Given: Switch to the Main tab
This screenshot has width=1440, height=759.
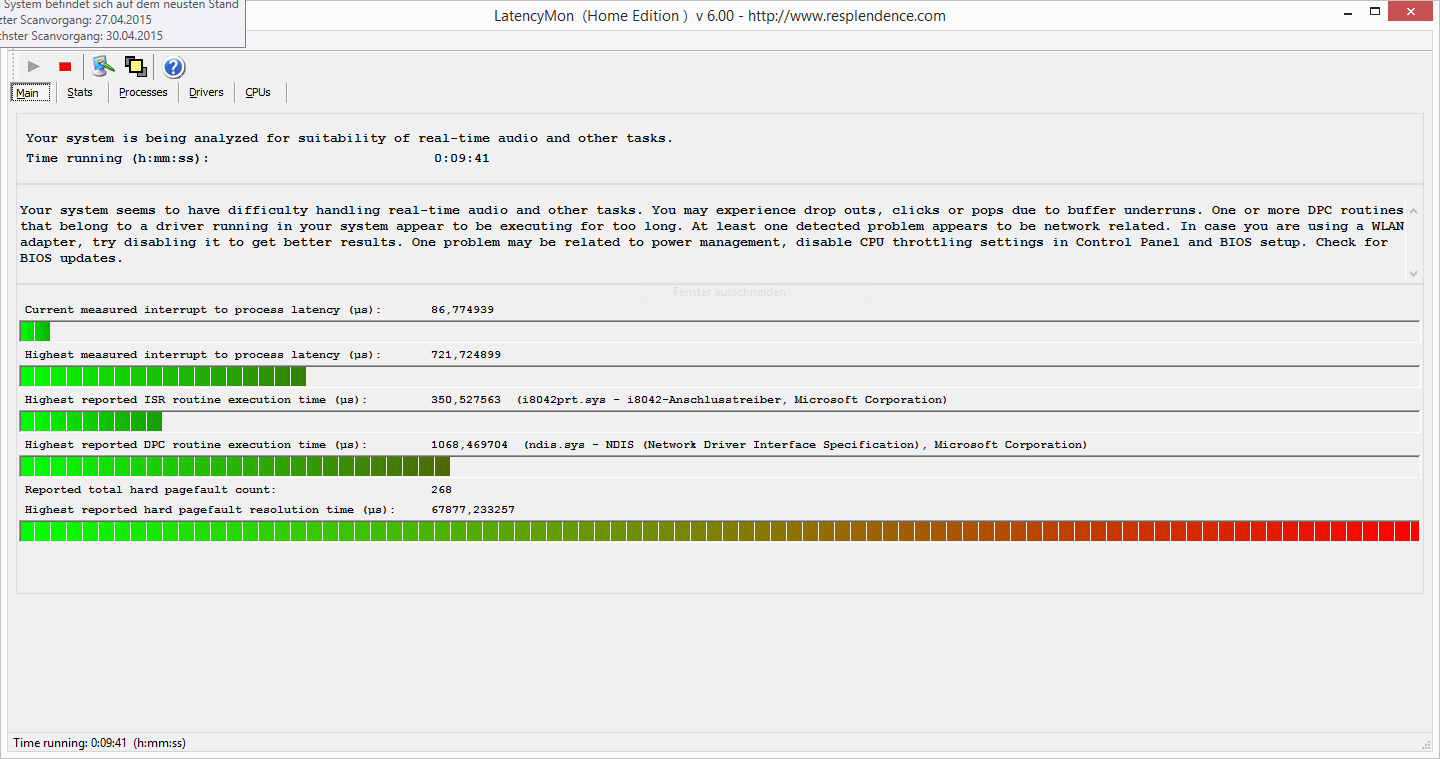Looking at the screenshot, I should (28, 93).
